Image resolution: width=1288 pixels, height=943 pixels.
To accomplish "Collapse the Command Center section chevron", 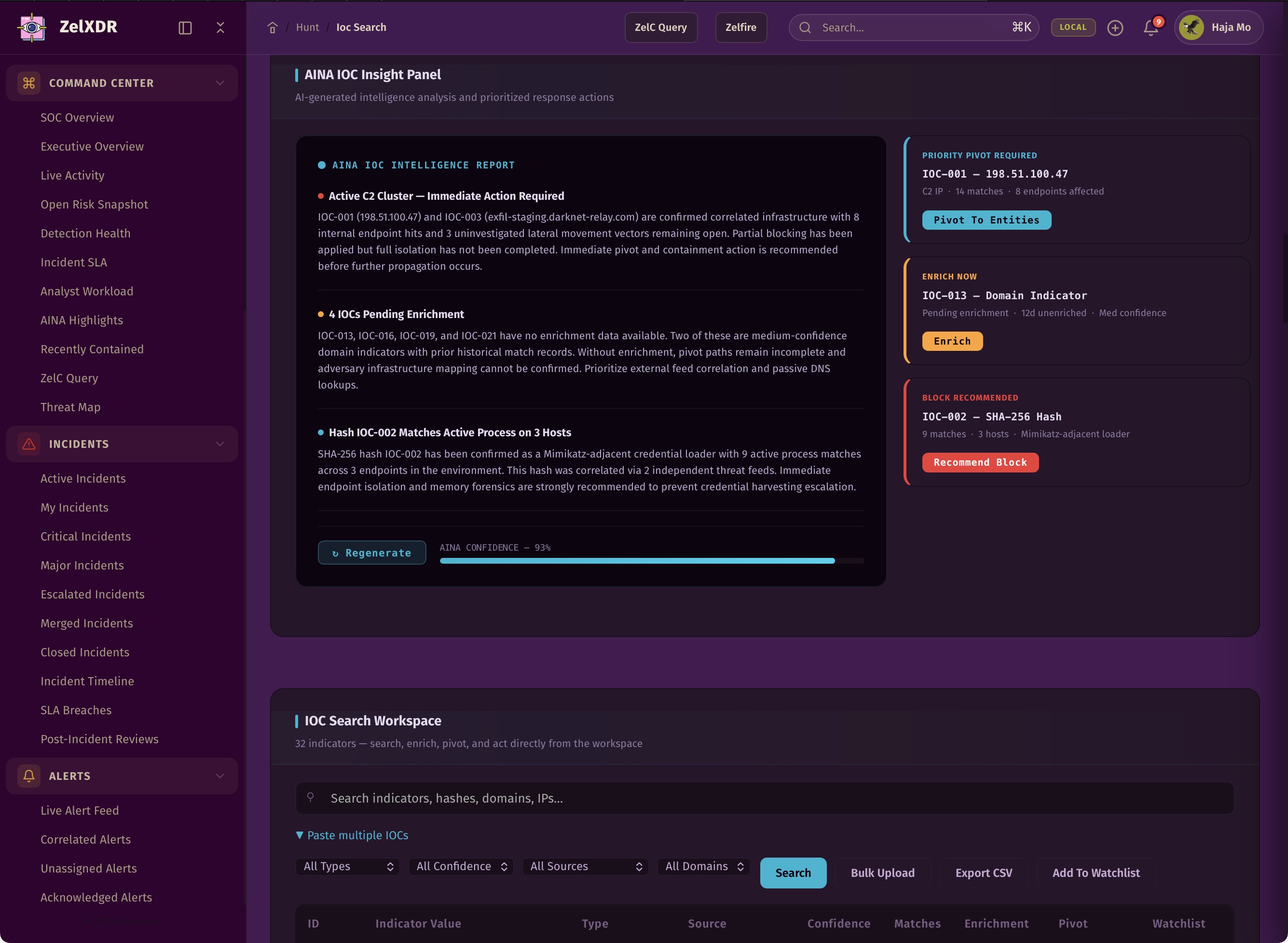I will pyautogui.click(x=219, y=83).
